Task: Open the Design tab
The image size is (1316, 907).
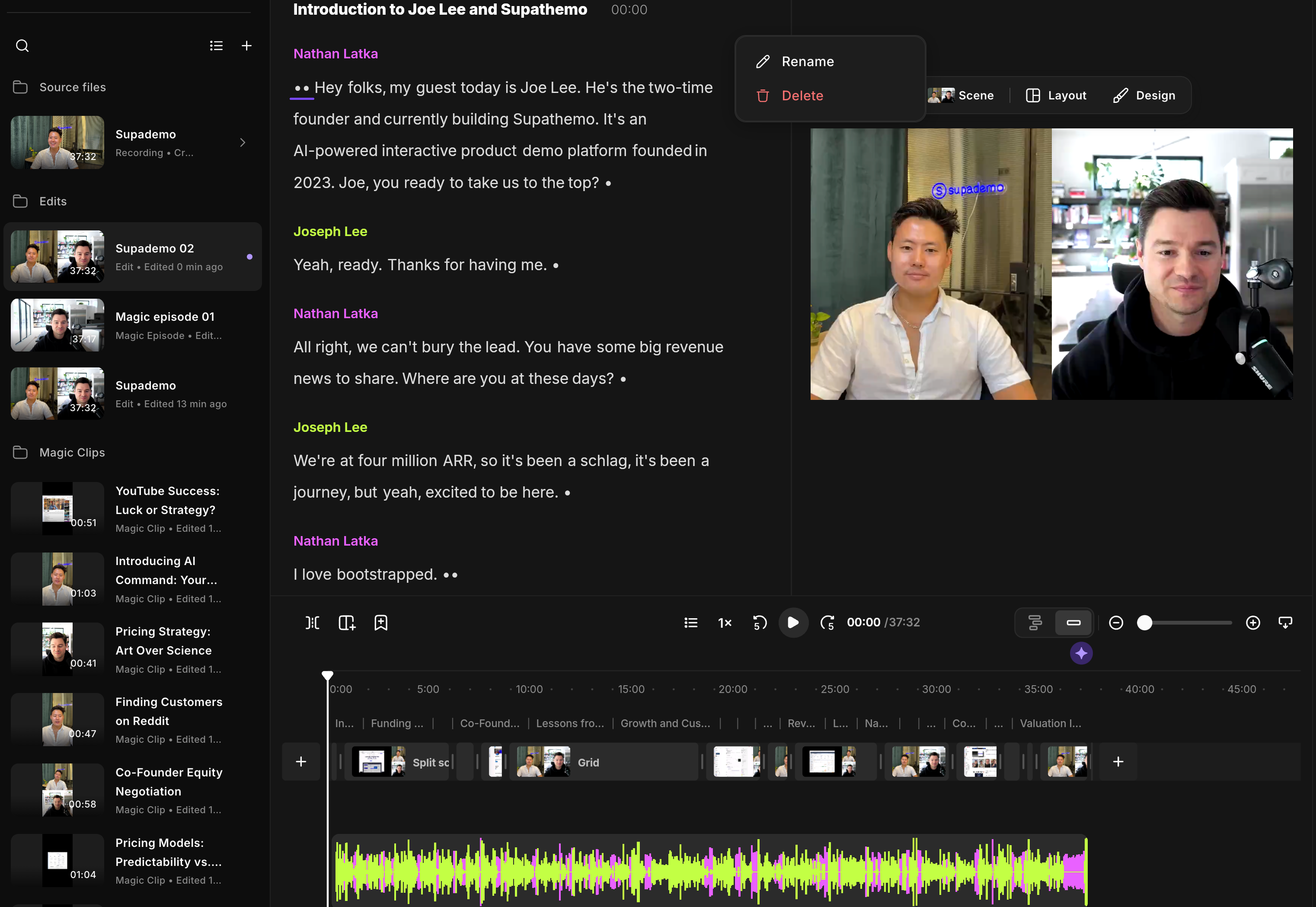Action: pos(1144,96)
